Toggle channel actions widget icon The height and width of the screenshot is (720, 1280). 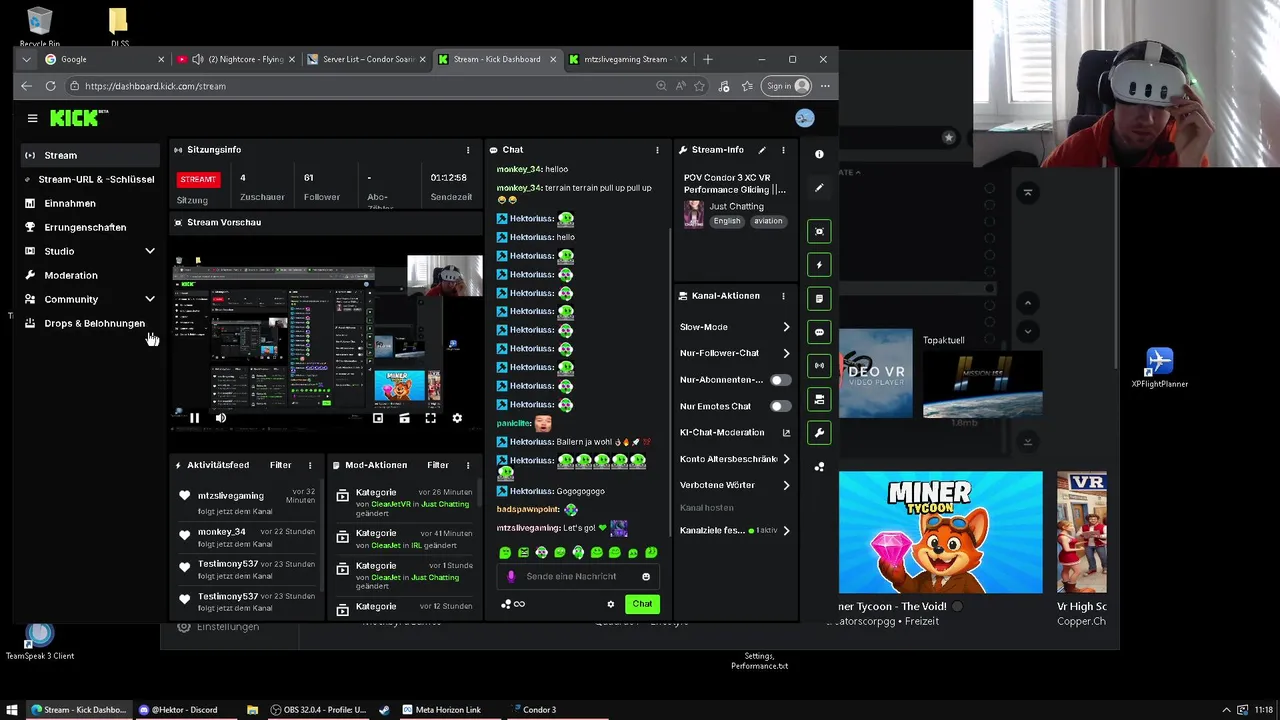(819, 399)
